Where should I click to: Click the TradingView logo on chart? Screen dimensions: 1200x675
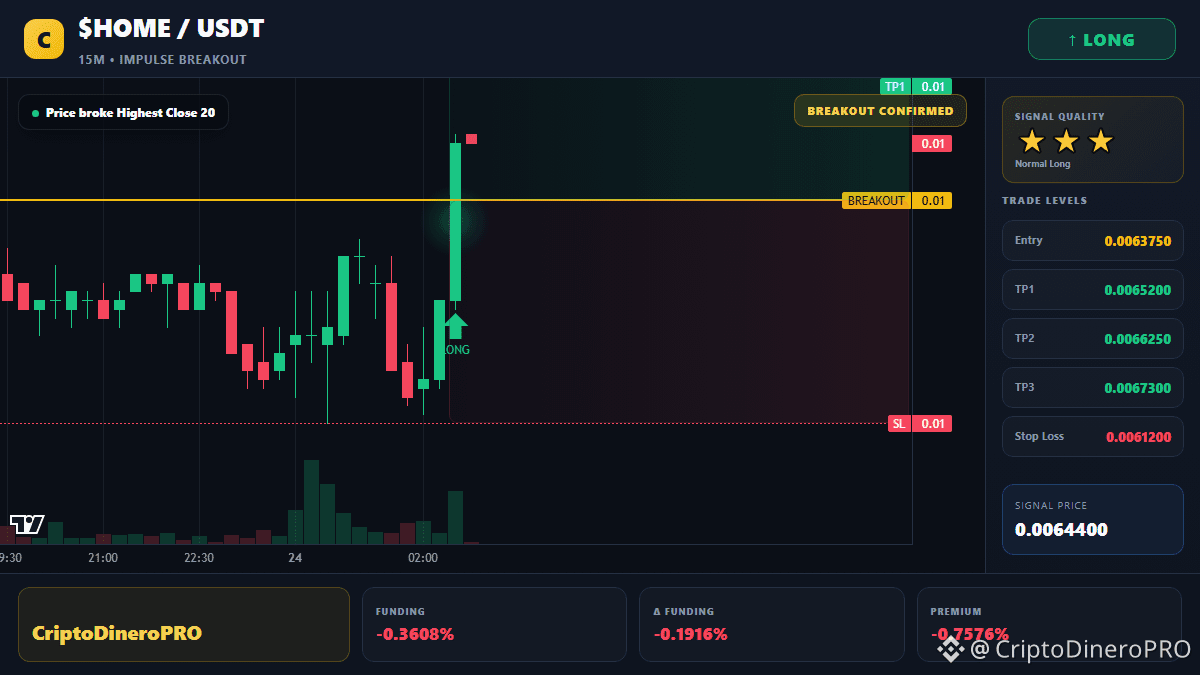coord(27,524)
